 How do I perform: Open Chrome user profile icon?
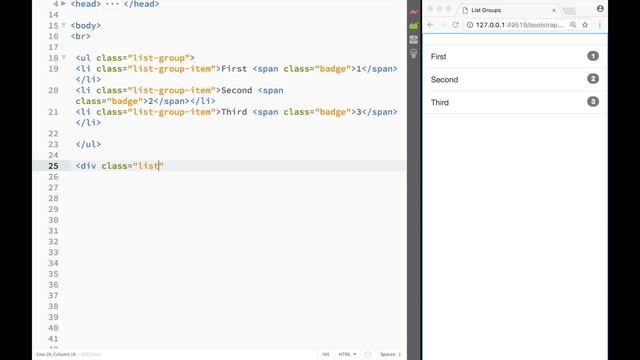coord(600,9)
